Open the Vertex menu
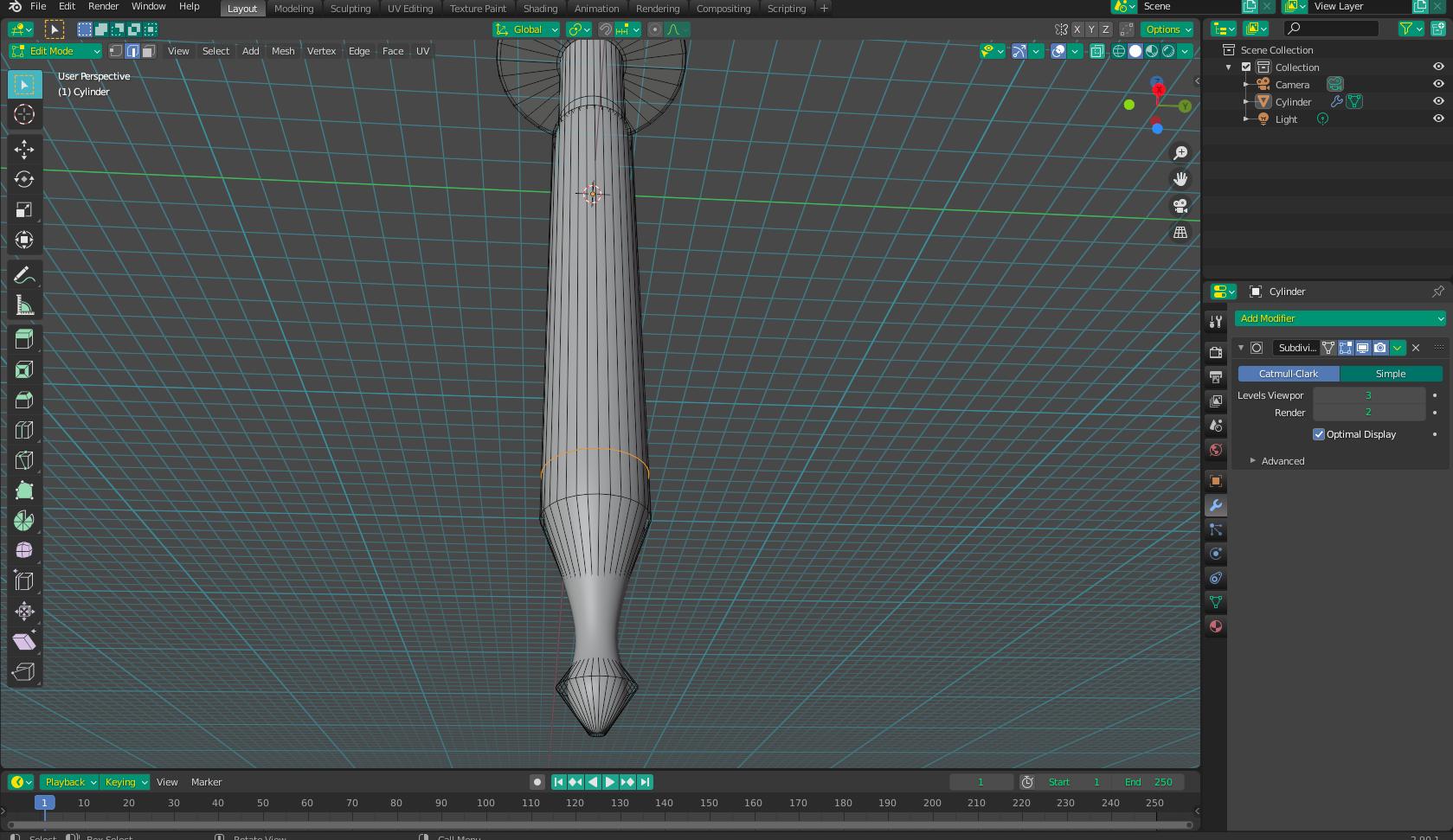The image size is (1453, 840). click(x=321, y=51)
